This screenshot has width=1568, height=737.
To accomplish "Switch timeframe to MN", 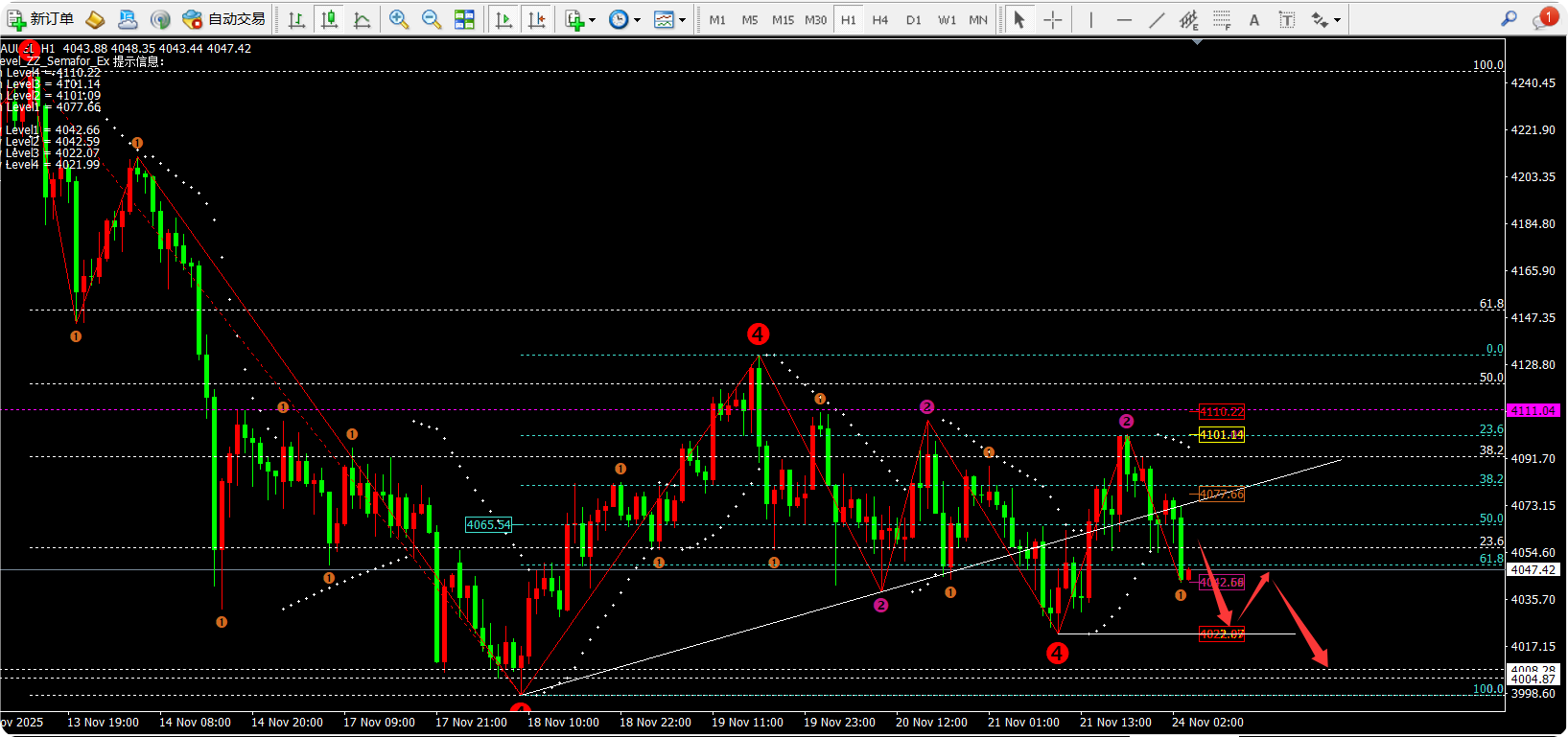I will tap(978, 19).
